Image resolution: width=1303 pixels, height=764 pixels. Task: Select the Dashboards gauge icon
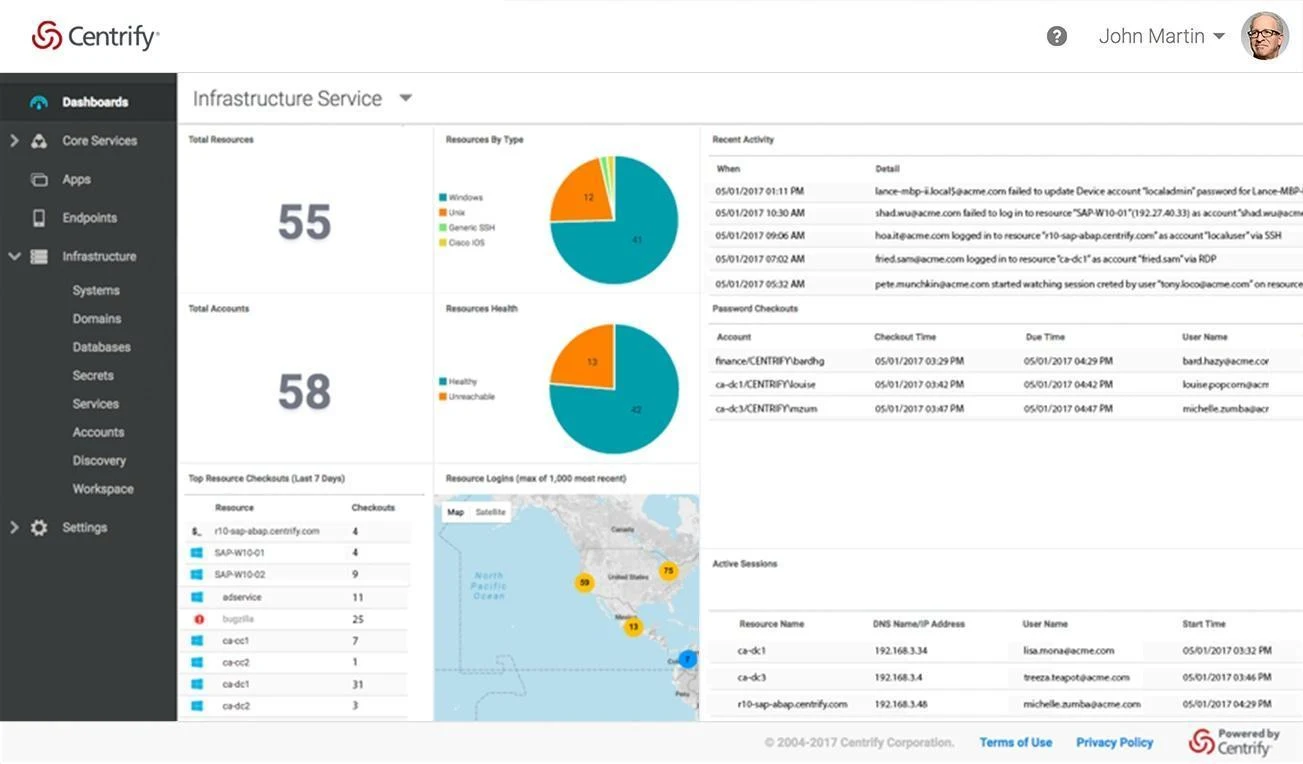click(x=39, y=102)
